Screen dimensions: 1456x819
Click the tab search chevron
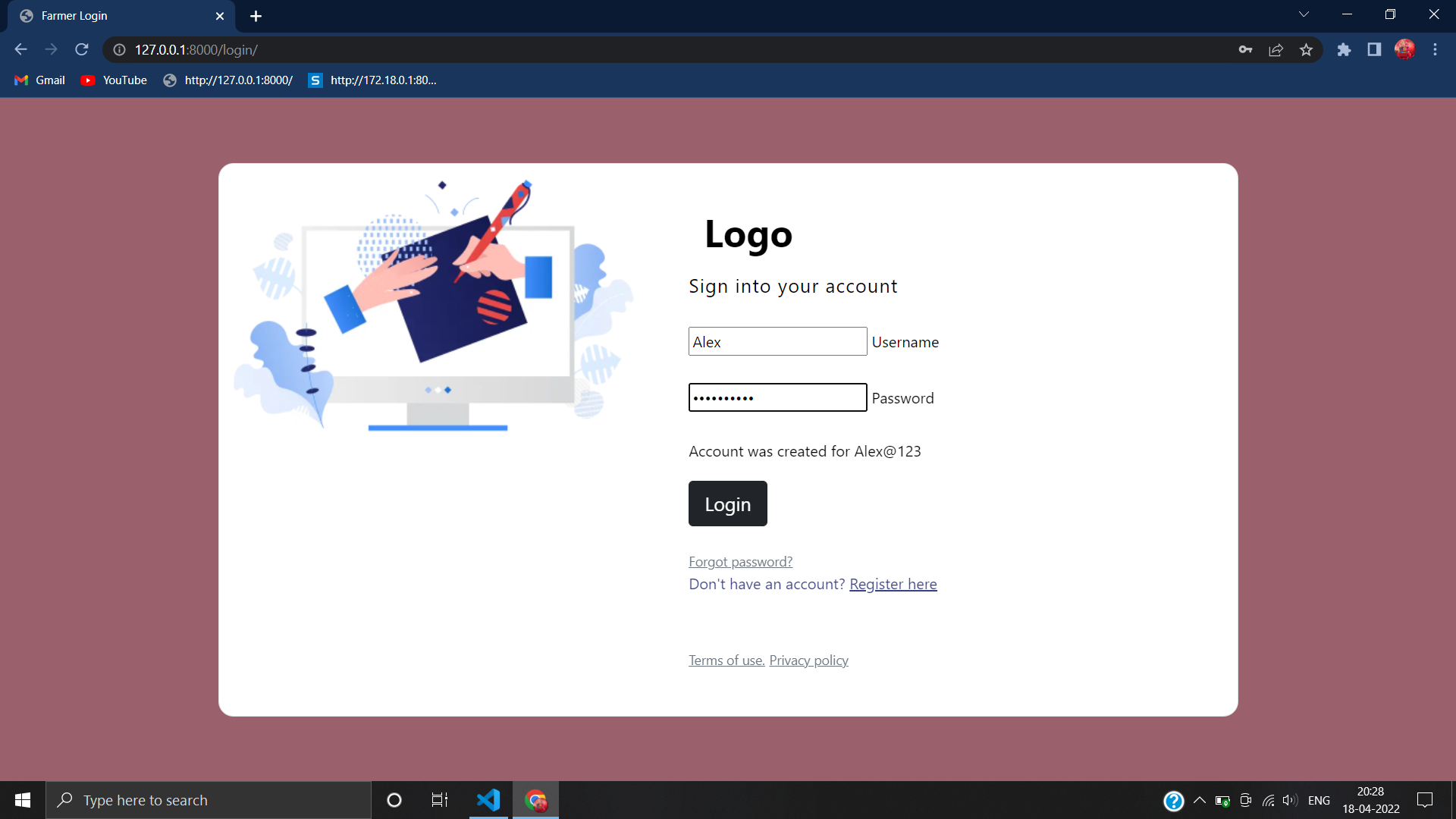tap(1304, 14)
